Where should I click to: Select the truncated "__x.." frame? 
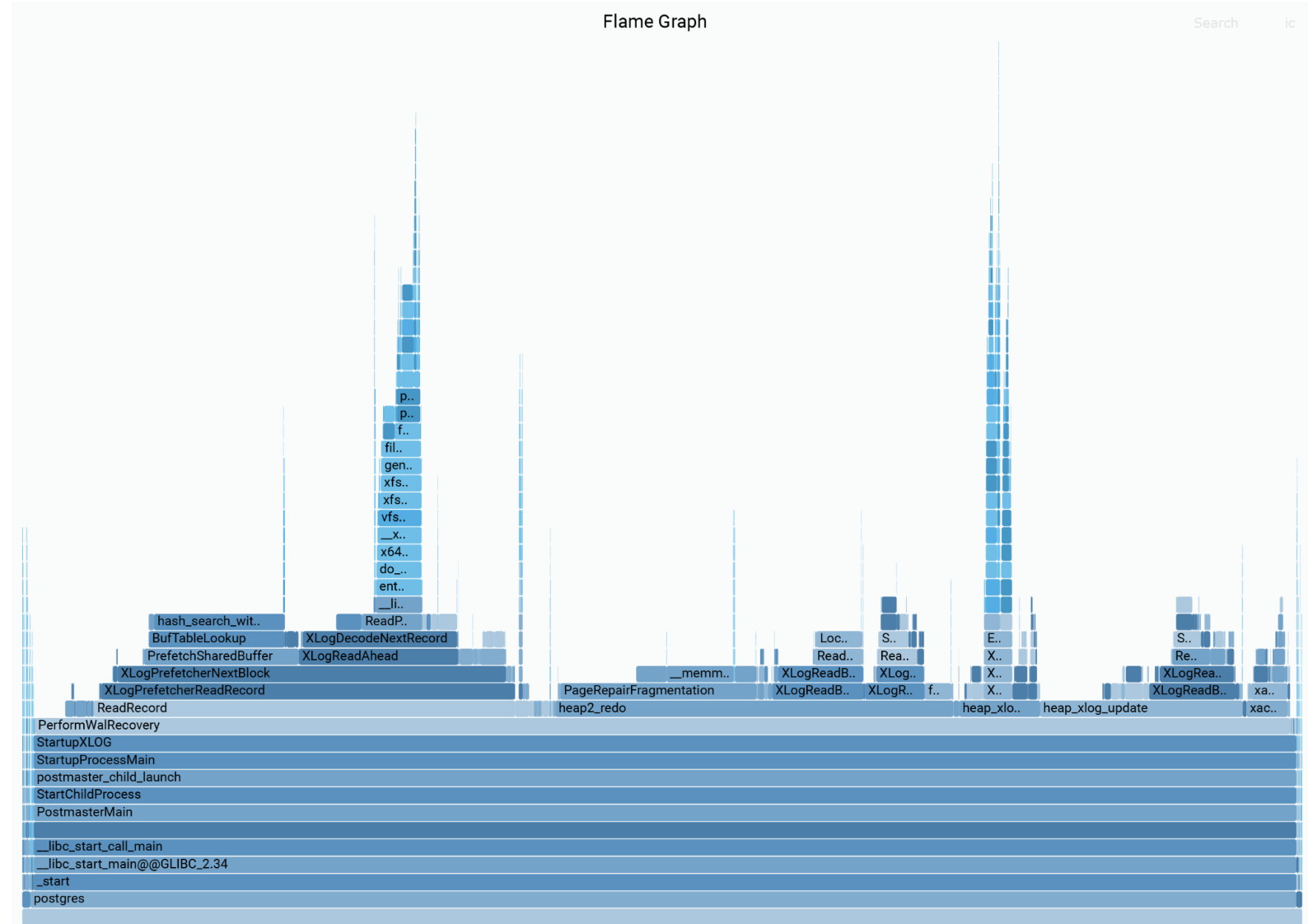(x=399, y=535)
